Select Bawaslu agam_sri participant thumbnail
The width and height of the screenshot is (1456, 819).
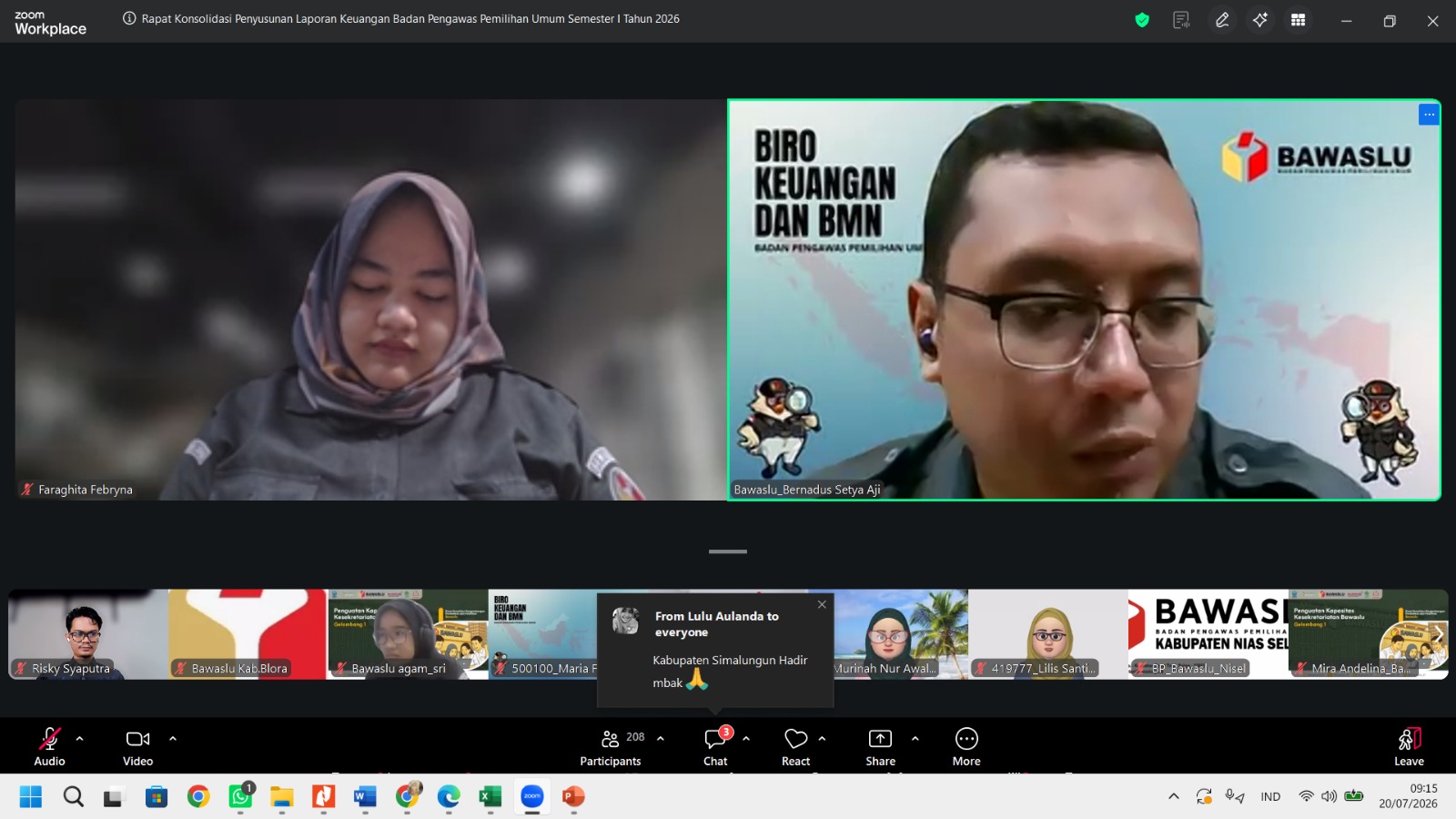408,634
